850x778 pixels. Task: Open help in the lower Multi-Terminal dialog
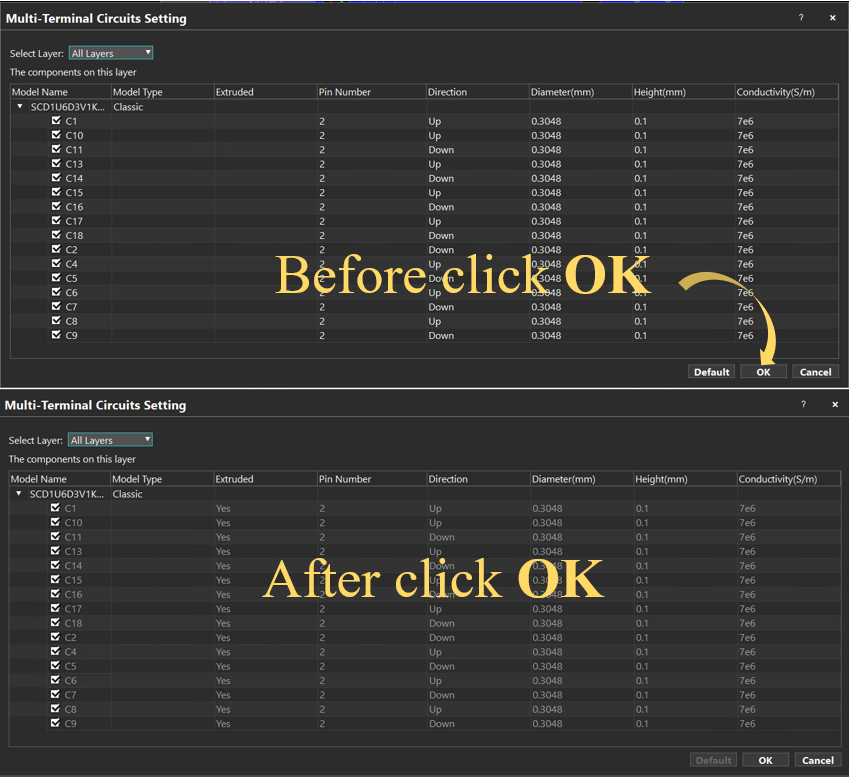tap(803, 404)
